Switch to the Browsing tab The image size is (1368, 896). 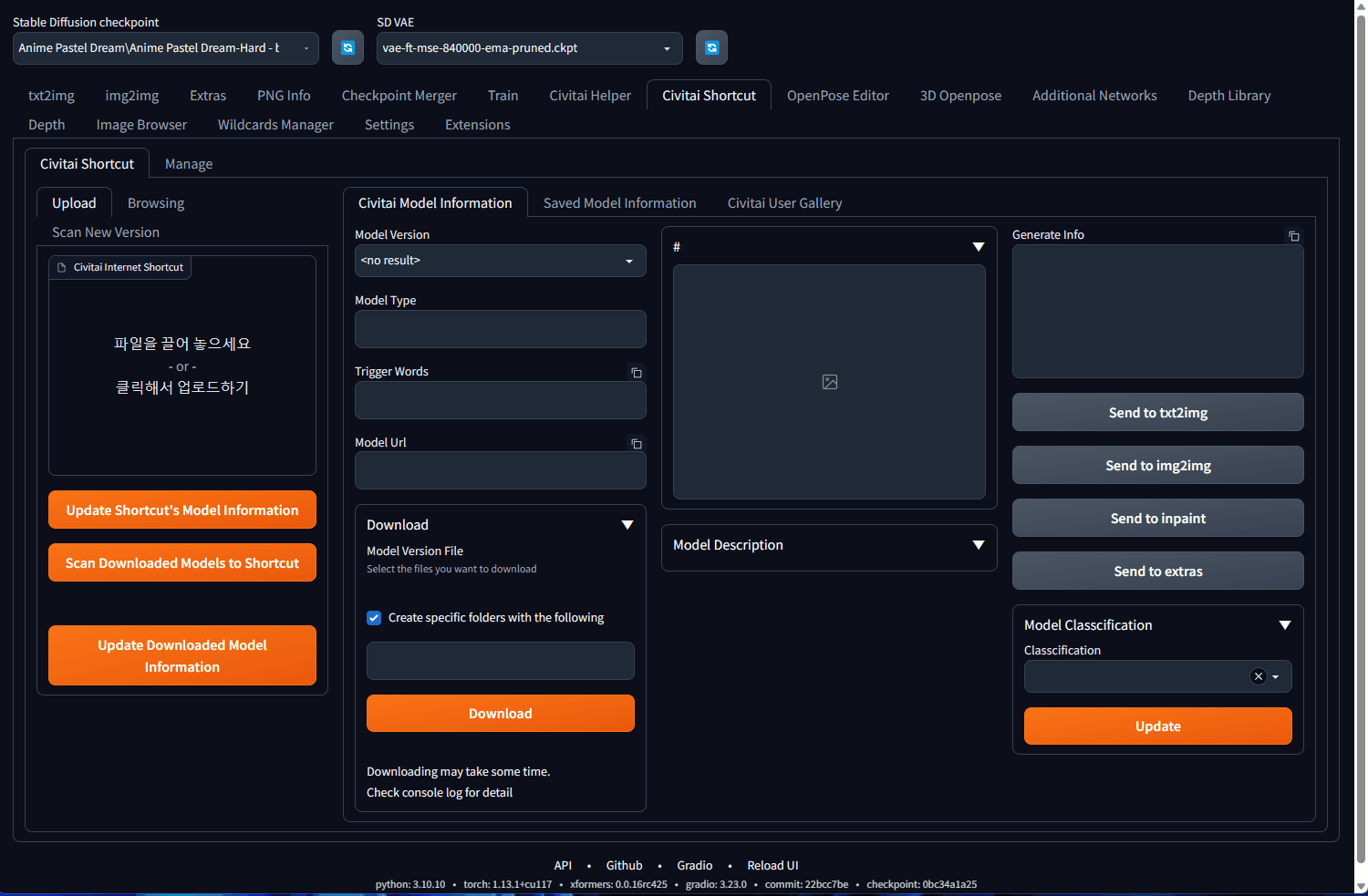pyautogui.click(x=156, y=203)
